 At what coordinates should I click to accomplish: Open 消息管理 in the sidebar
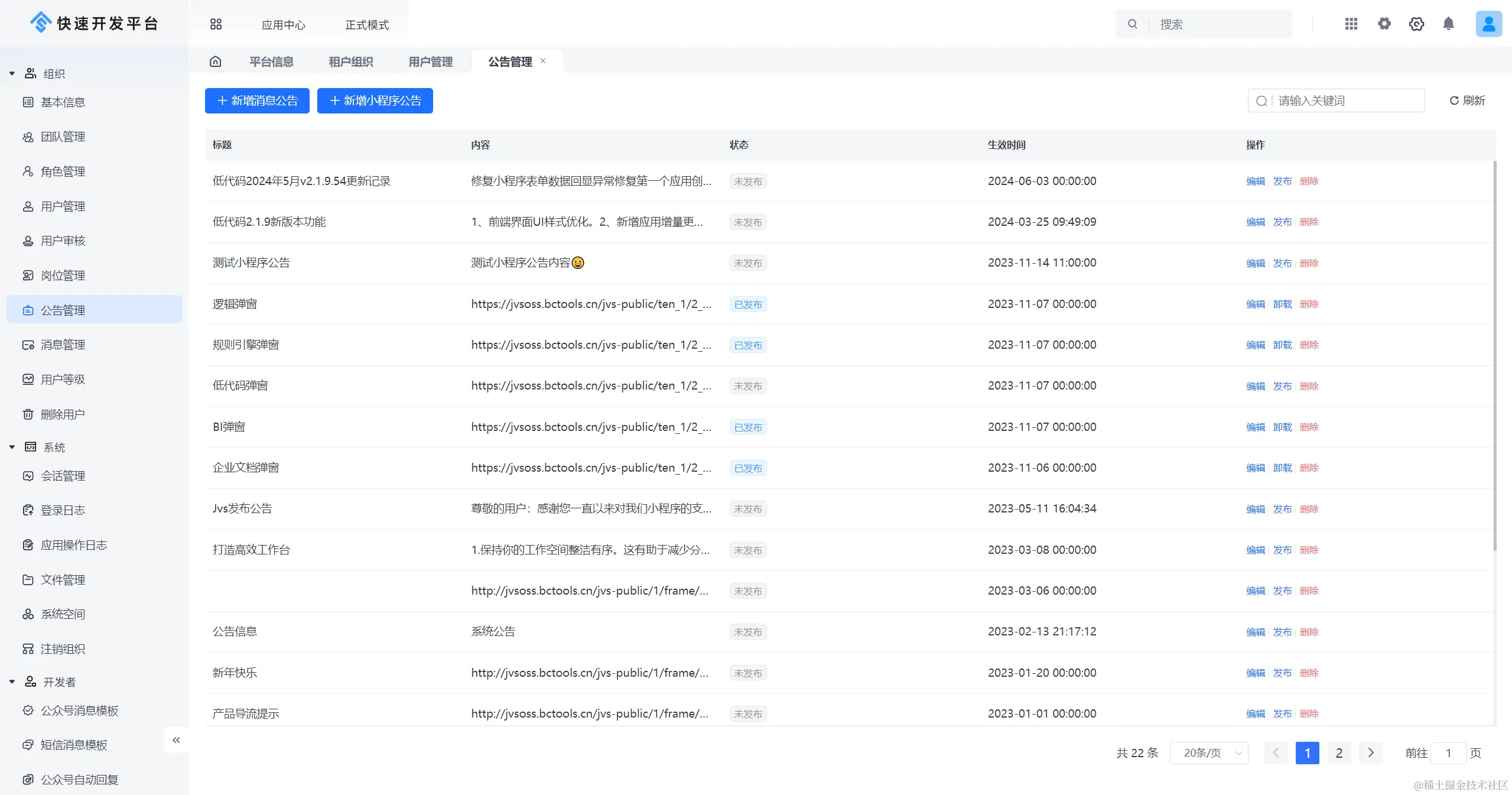click(x=63, y=345)
